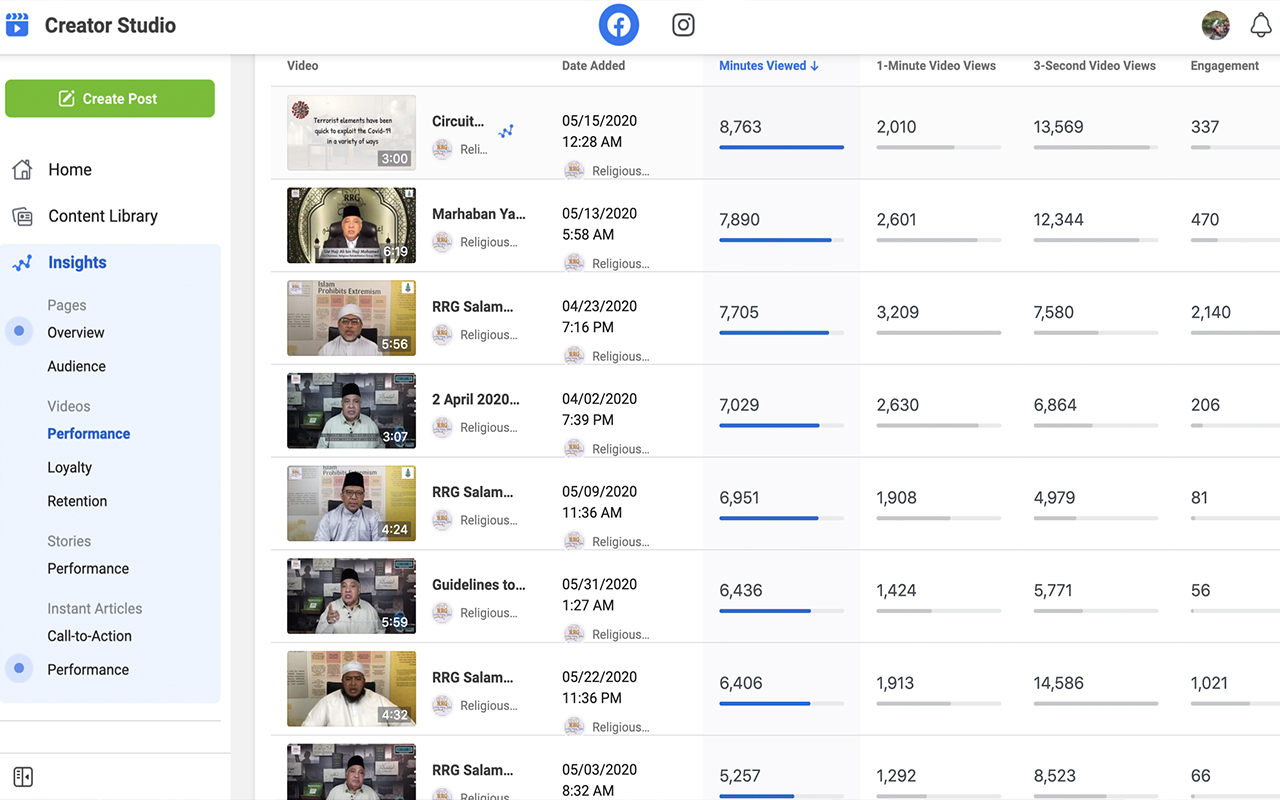Click the Home house icon
Image resolution: width=1280 pixels, height=800 pixels.
tap(22, 170)
